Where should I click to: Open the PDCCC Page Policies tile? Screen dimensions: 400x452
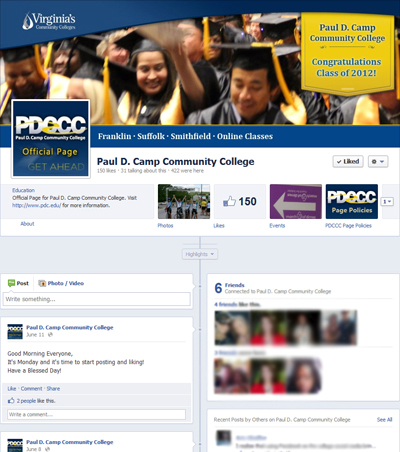click(352, 201)
